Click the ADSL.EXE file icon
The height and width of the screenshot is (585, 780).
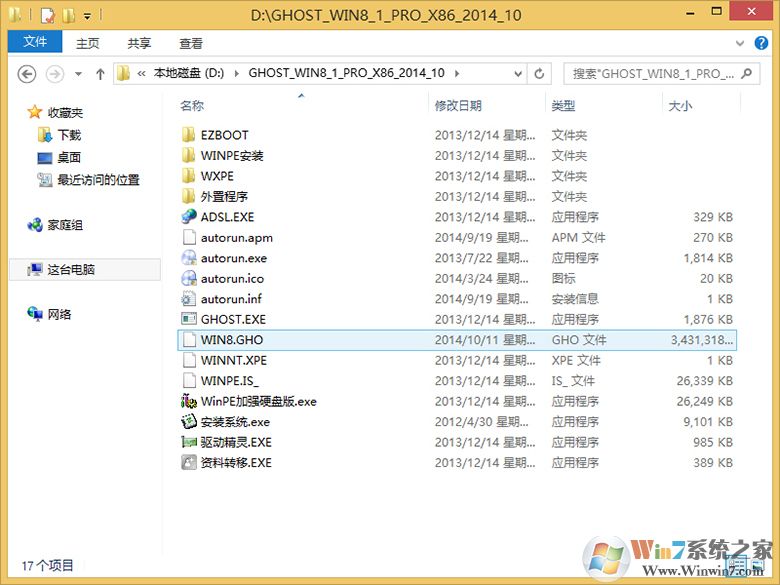189,217
